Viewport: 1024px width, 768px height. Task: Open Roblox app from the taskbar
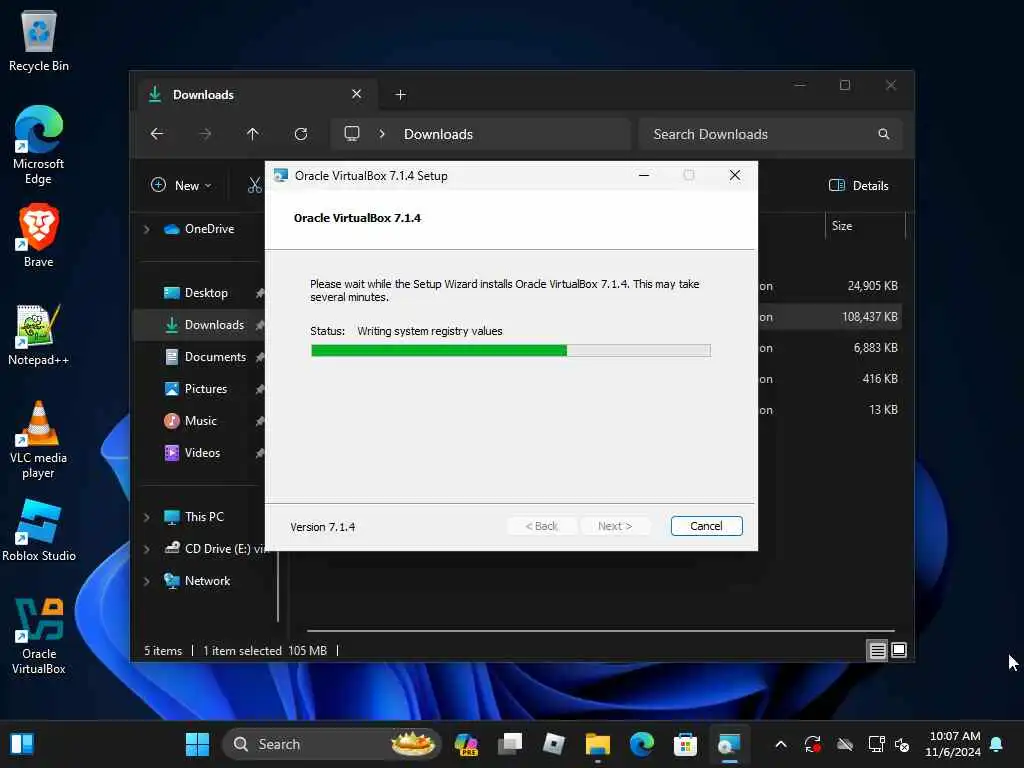(x=554, y=744)
